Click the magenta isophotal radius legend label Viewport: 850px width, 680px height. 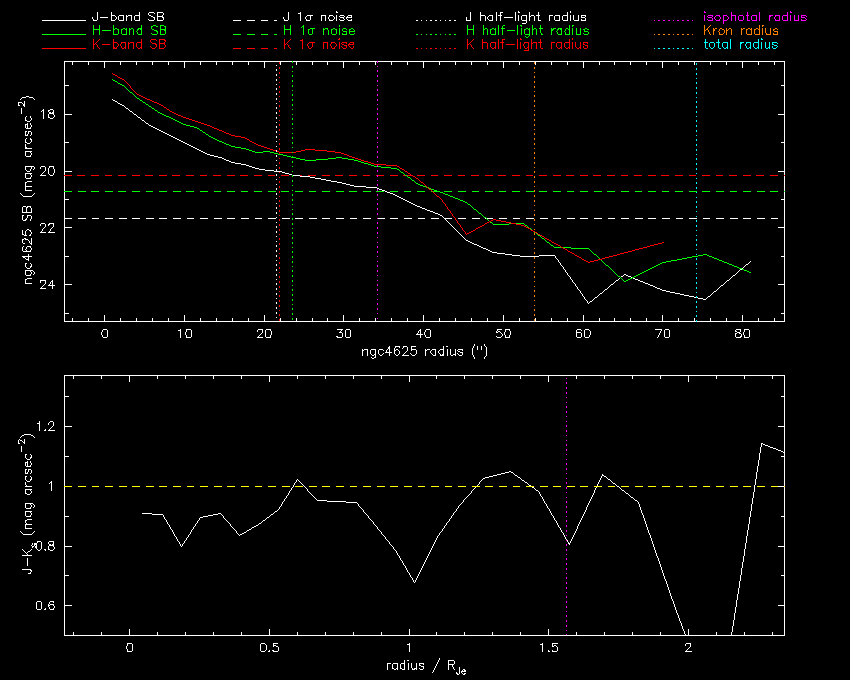tap(755, 19)
